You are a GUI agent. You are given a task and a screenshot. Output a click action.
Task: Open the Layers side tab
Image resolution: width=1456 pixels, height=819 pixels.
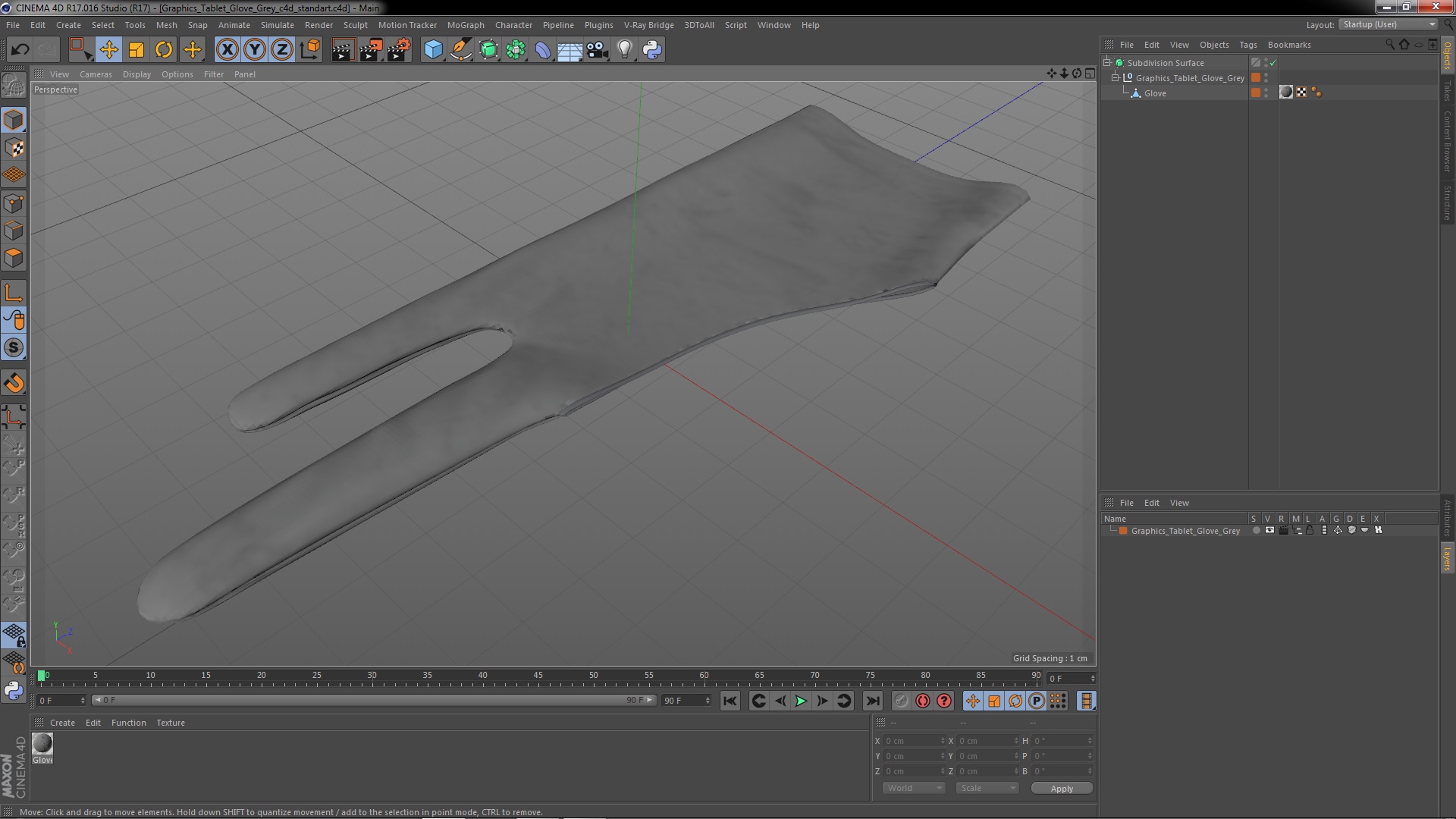tap(1447, 559)
